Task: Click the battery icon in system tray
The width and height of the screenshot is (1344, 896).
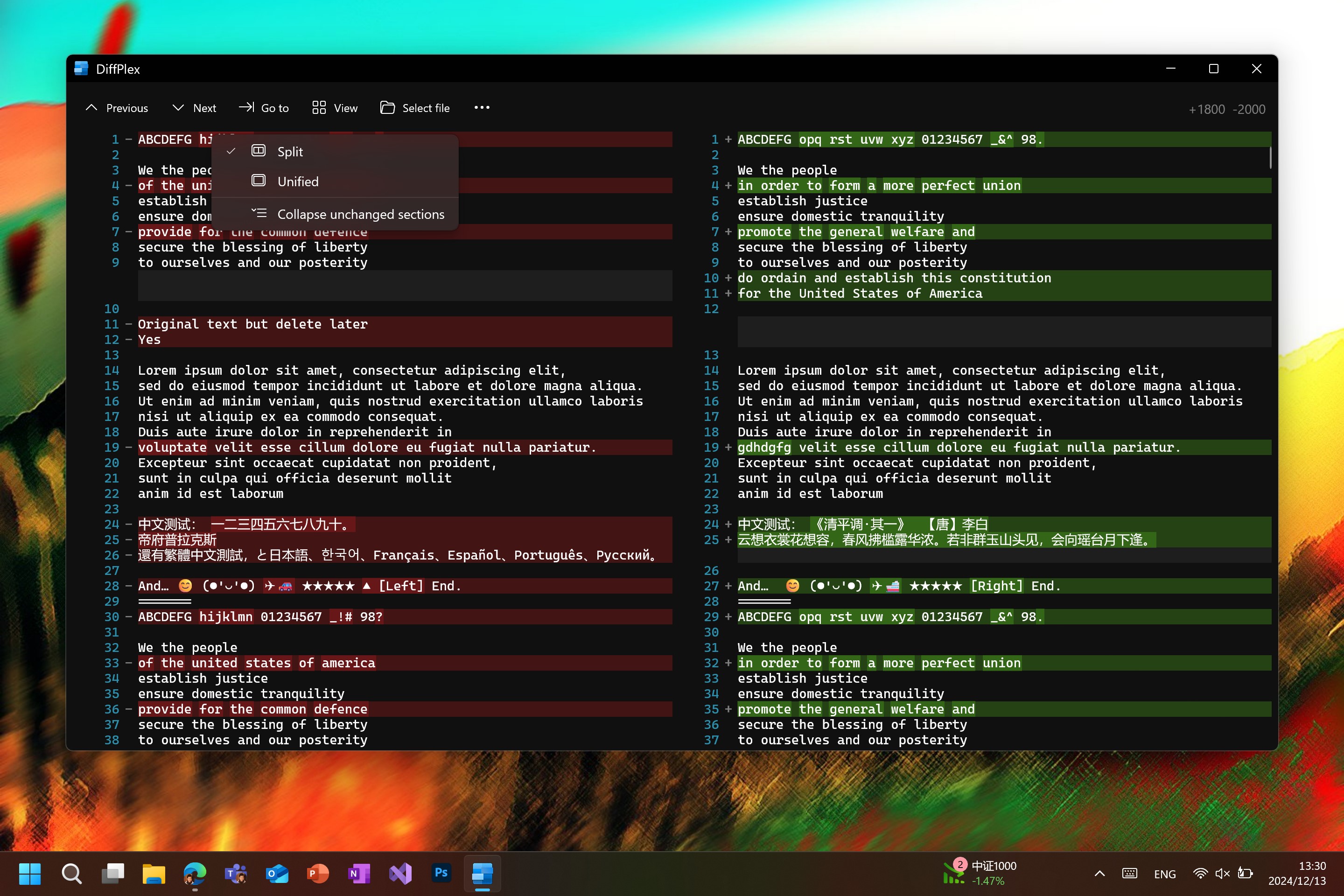Action: point(1245,874)
